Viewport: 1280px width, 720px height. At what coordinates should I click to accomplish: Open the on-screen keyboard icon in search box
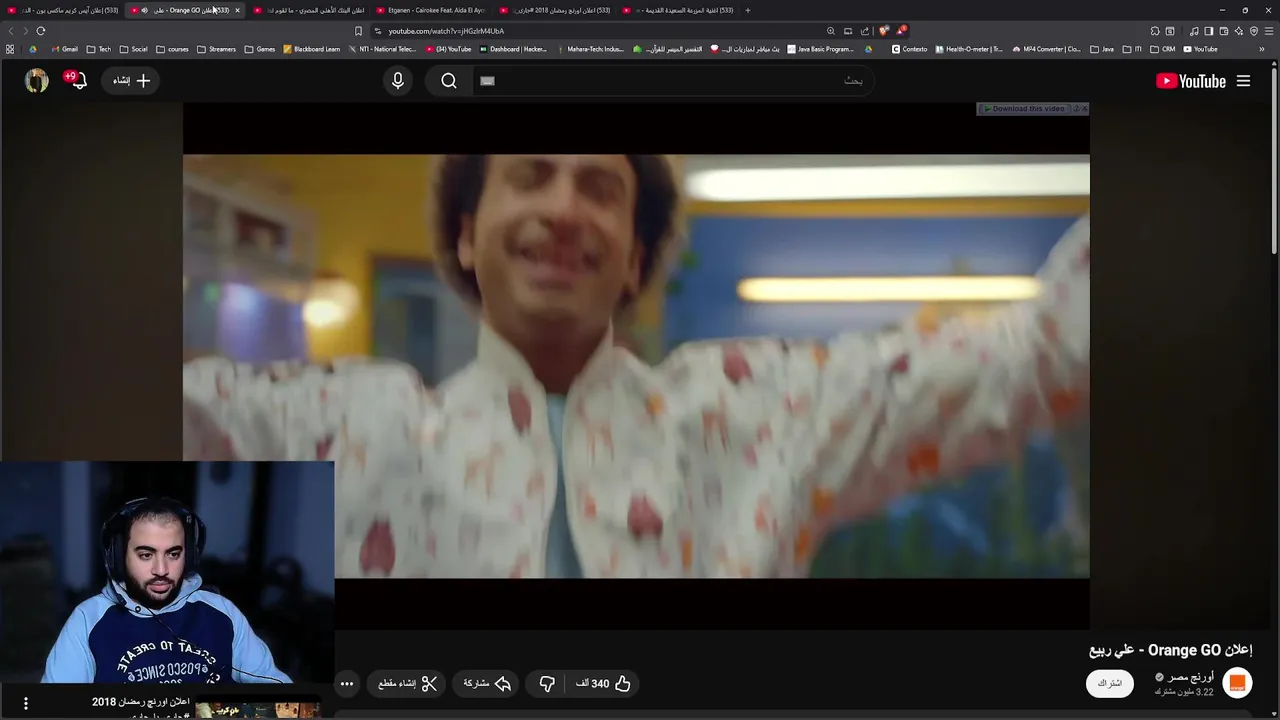[487, 81]
